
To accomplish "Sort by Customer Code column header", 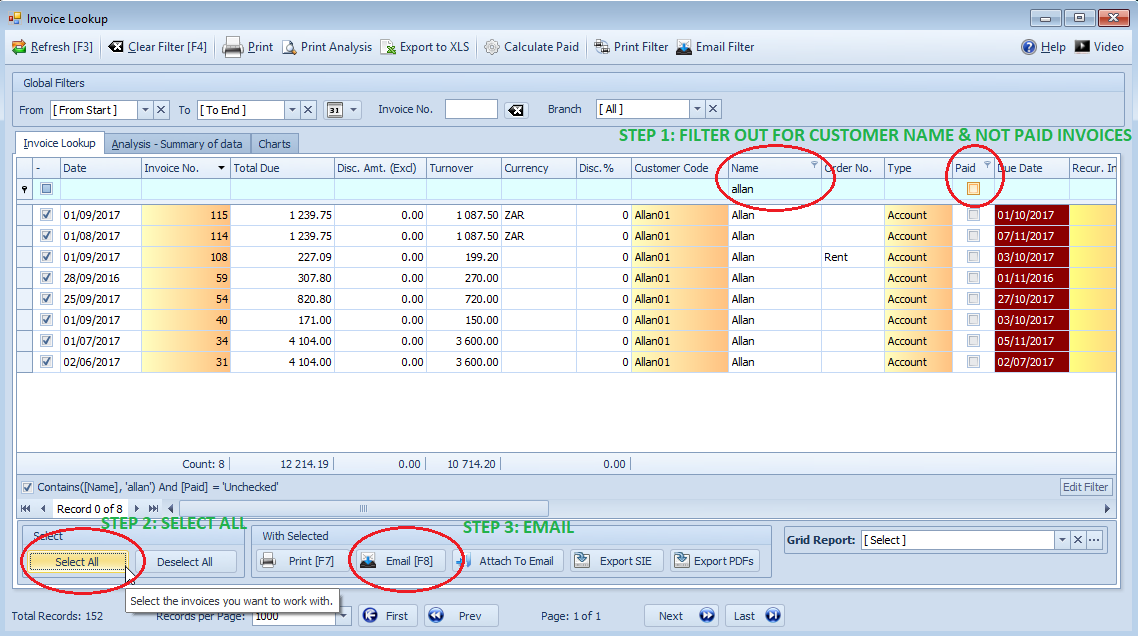I will [x=680, y=168].
